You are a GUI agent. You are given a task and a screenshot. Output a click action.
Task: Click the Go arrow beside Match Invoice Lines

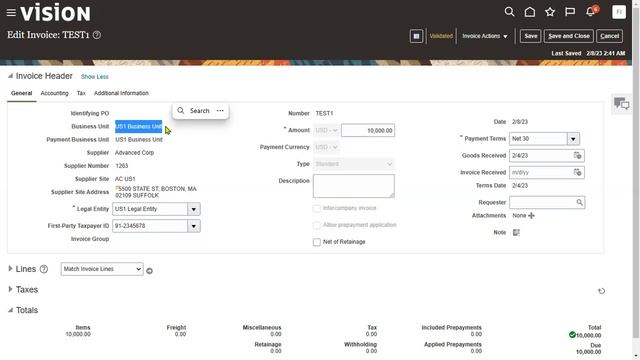tap(149, 271)
